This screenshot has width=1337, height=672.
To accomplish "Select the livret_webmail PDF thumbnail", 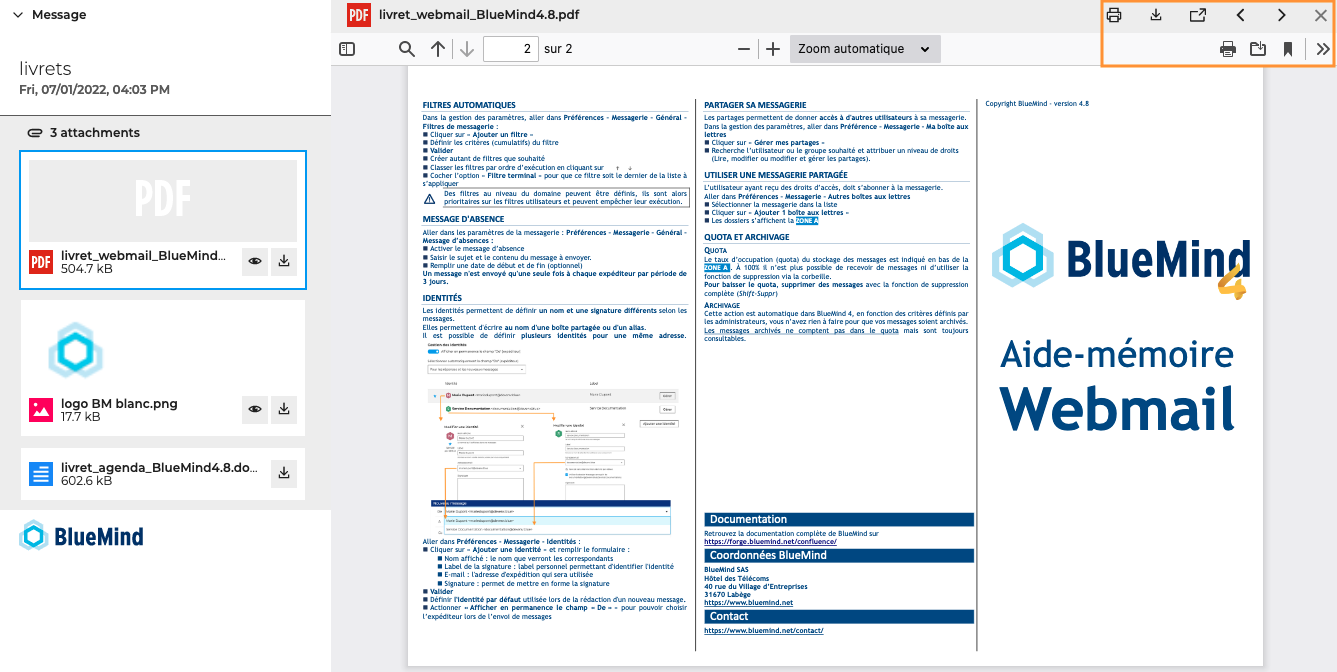I will point(163,199).
